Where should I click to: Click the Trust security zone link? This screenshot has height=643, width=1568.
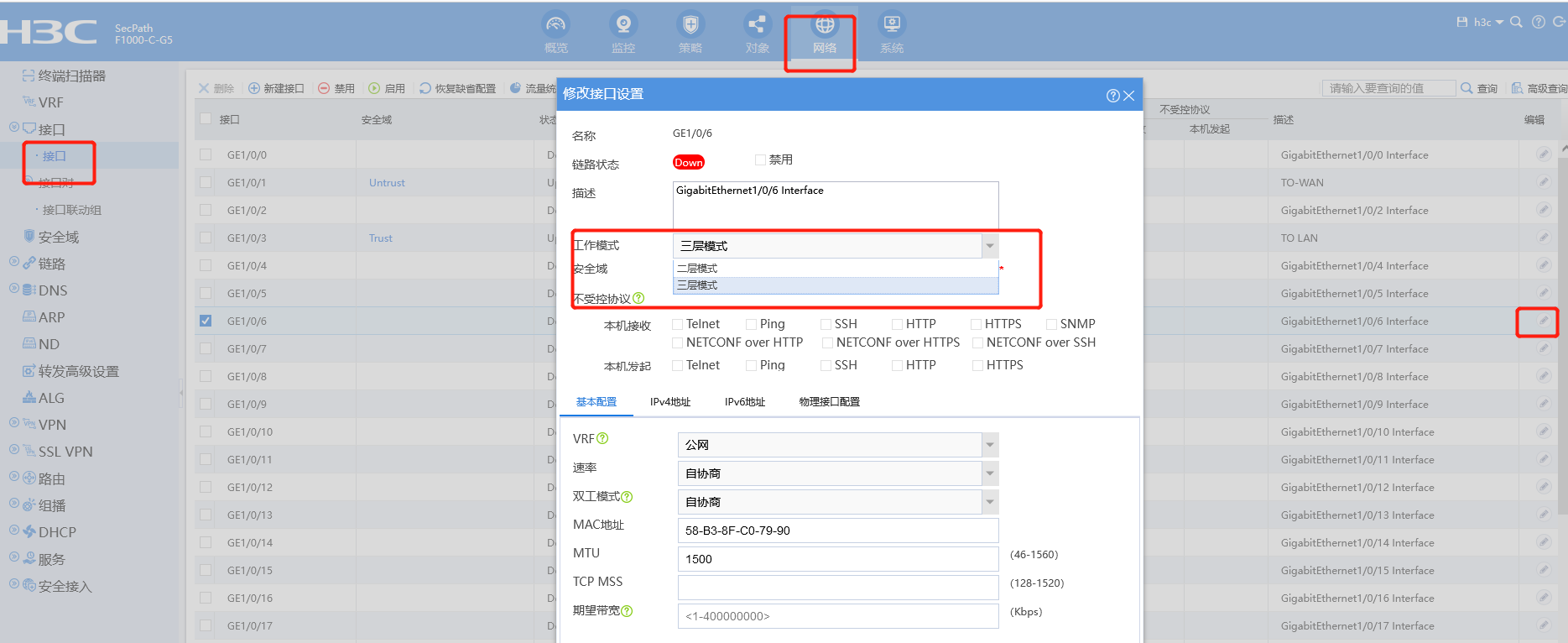click(x=381, y=238)
